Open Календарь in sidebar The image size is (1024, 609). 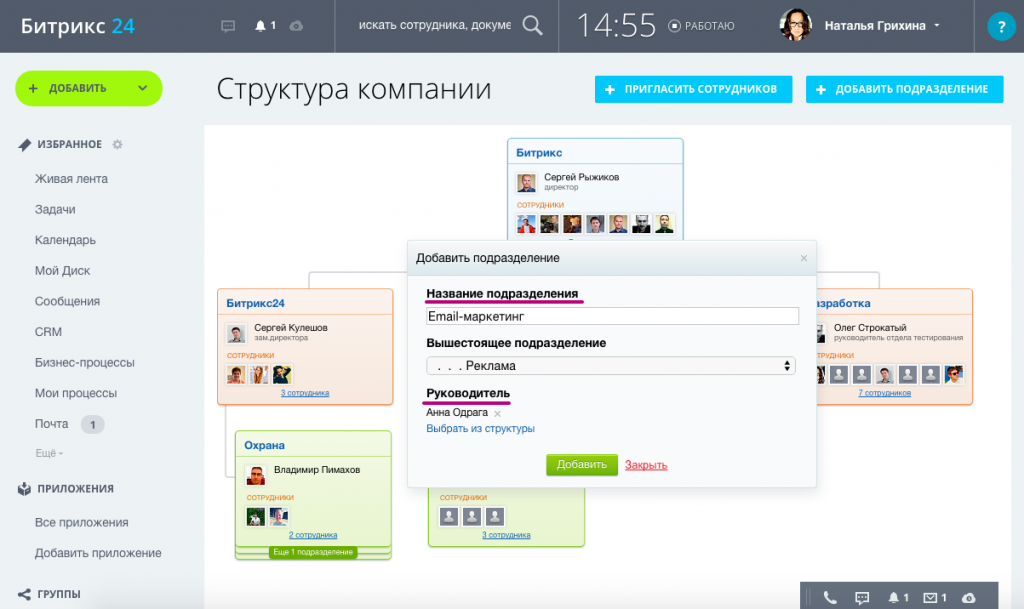[x=65, y=240]
